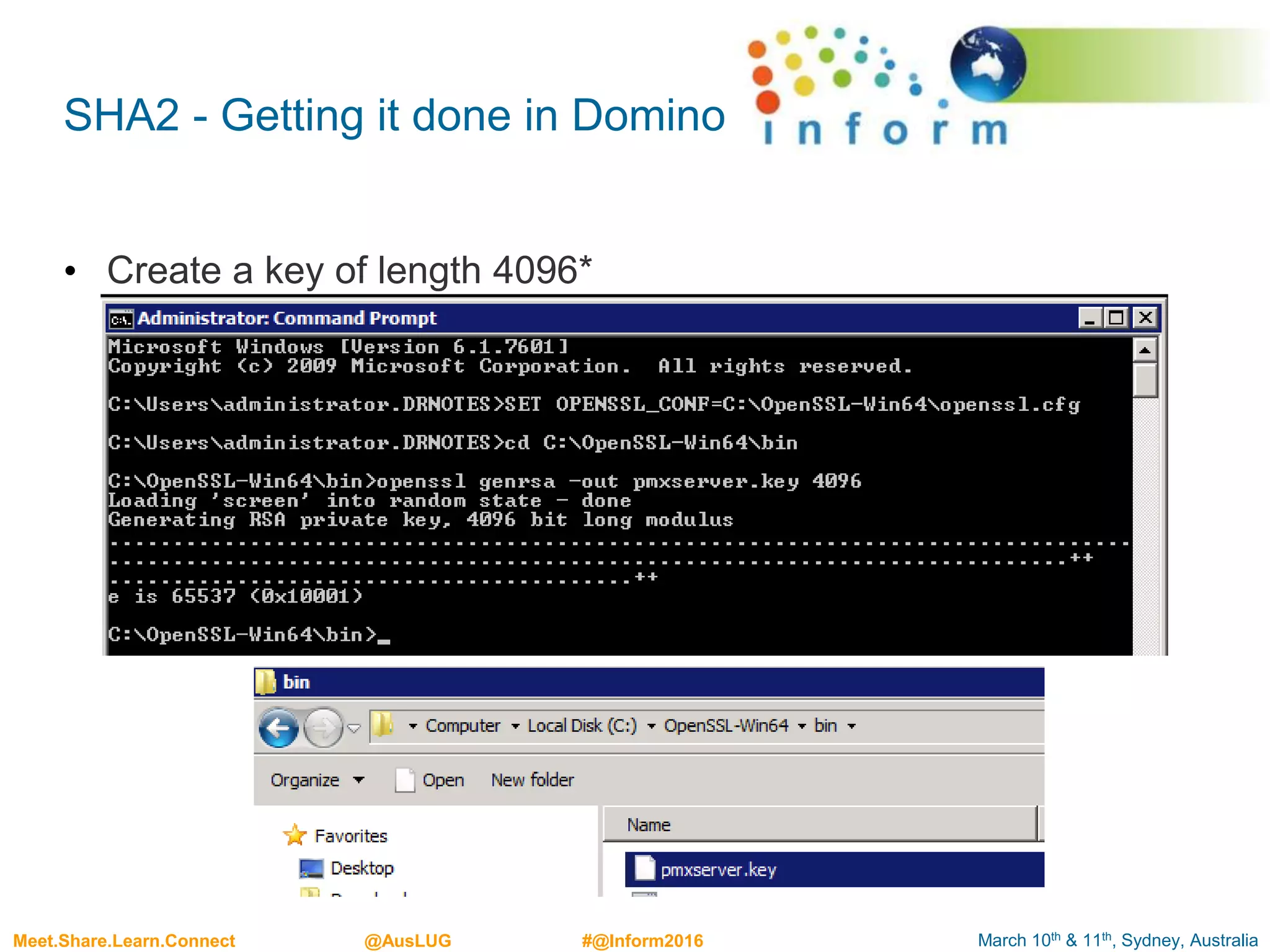Go back in the Explorer bin window

click(x=278, y=728)
